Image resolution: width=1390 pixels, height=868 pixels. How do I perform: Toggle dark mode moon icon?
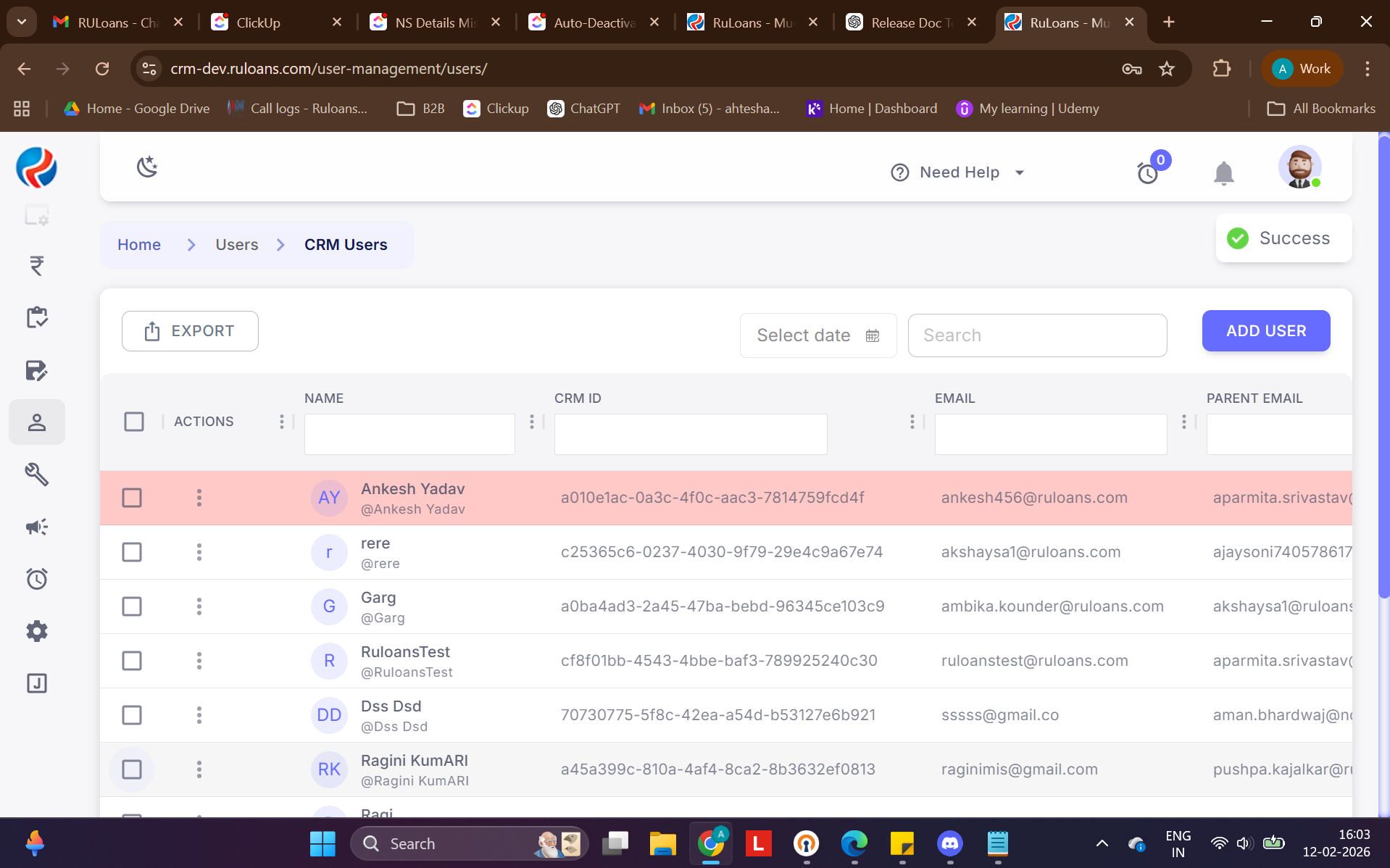tap(147, 167)
